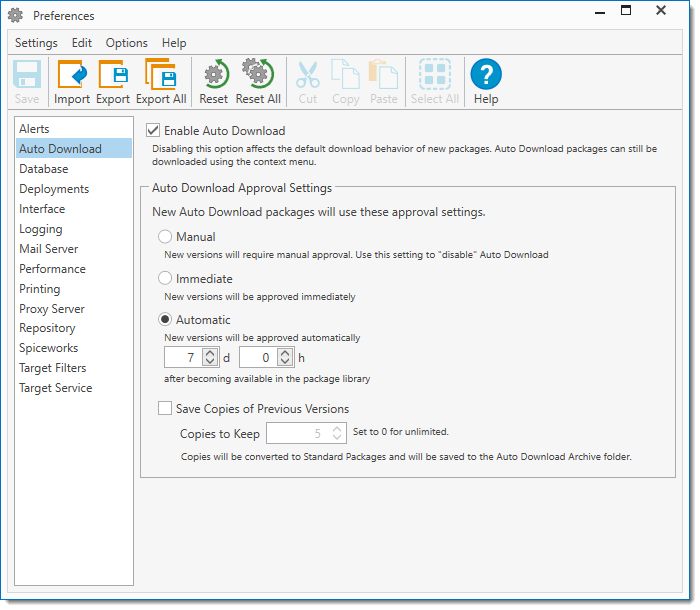The image size is (700, 610).
Task: Select the Immediate approval radio button
Action: click(x=166, y=279)
